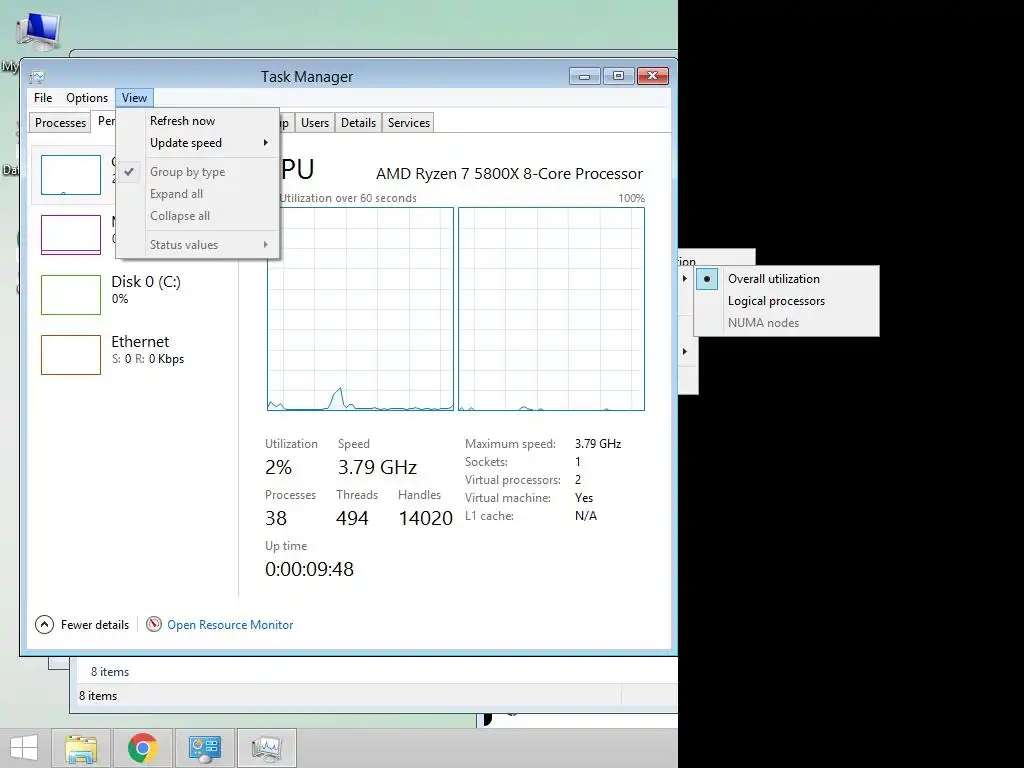1024x768 pixels.
Task: Close the Task Manager window
Action: click(x=652, y=76)
